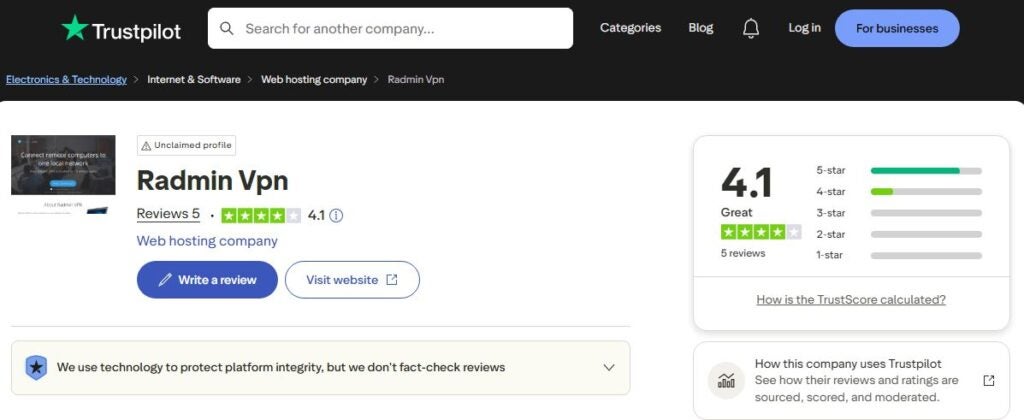This screenshot has width=1024, height=420.
Task: Expand the platform integrity notice chevron
Action: (x=609, y=367)
